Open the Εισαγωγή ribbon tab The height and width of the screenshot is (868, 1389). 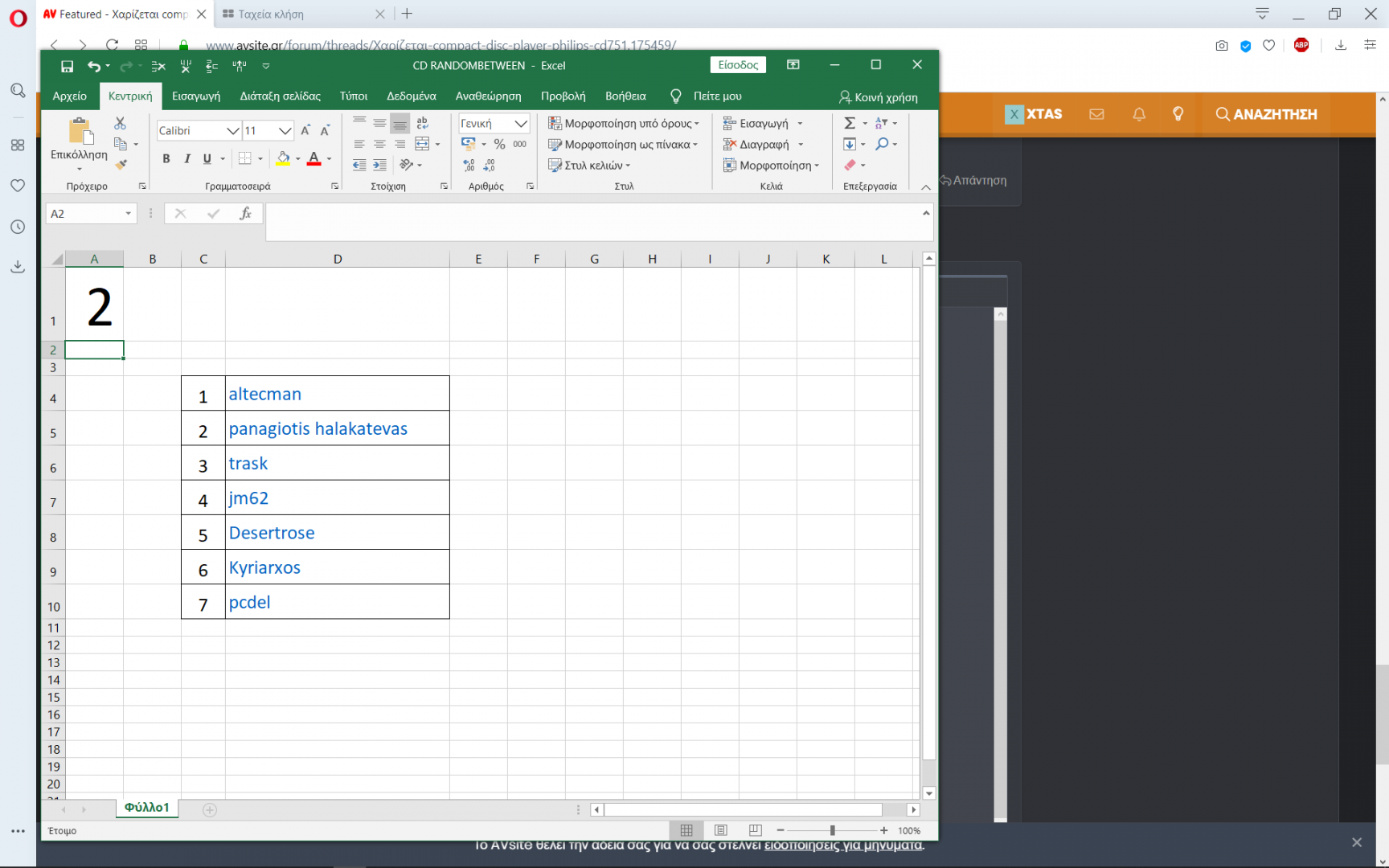pos(196,96)
